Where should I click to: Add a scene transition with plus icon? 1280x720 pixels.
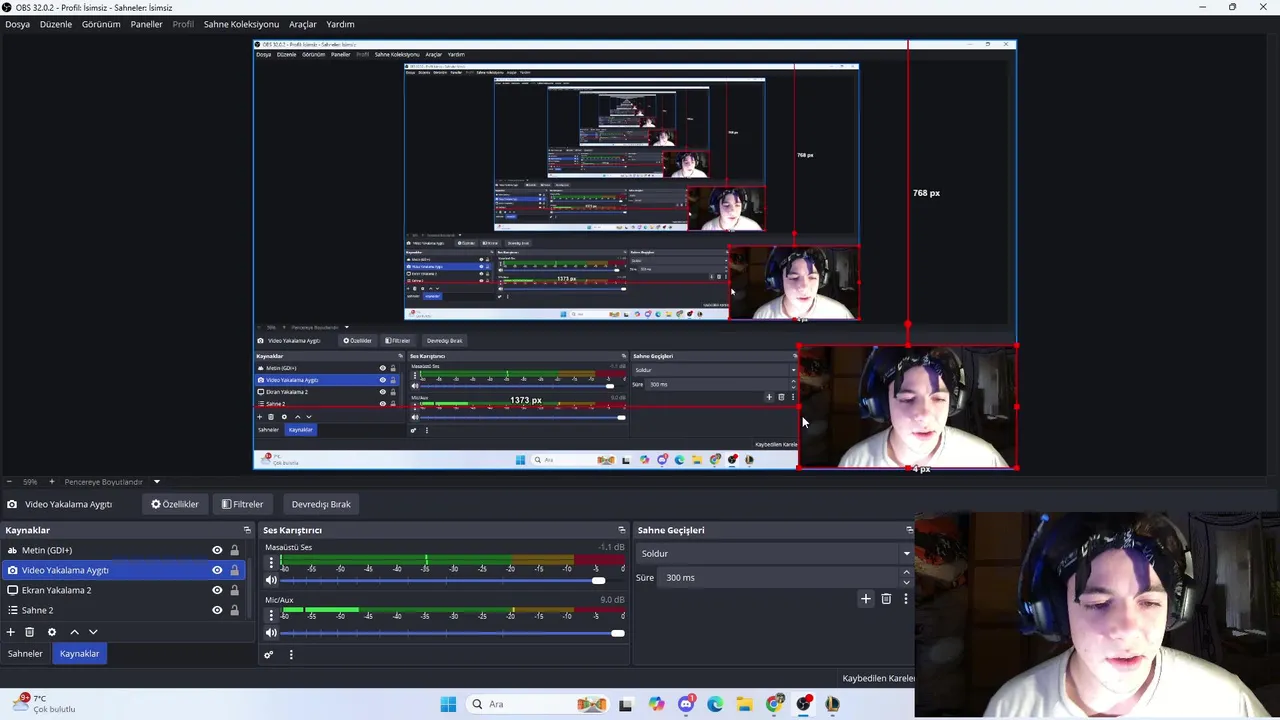pos(866,599)
